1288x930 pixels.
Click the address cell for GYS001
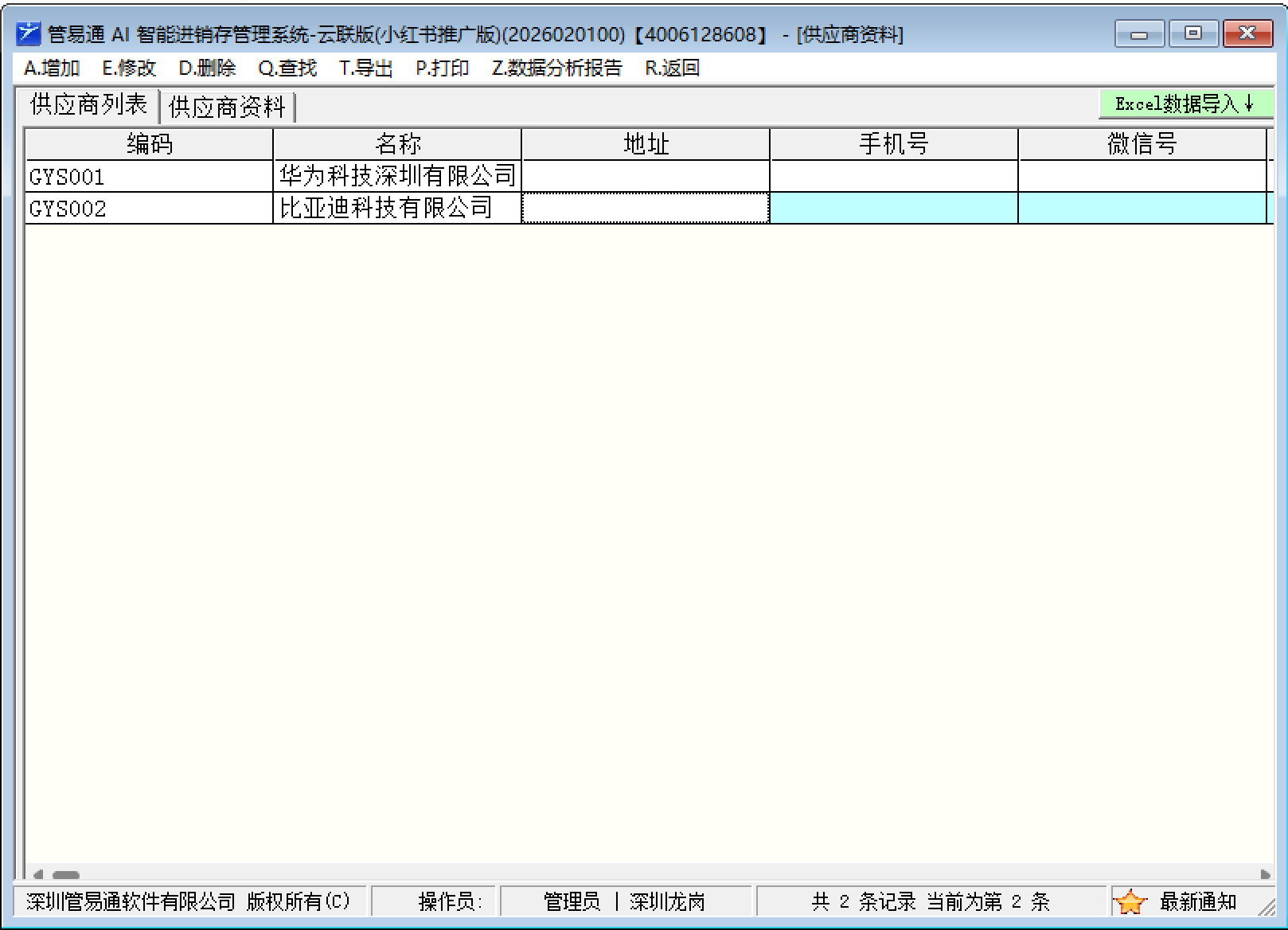tap(645, 176)
